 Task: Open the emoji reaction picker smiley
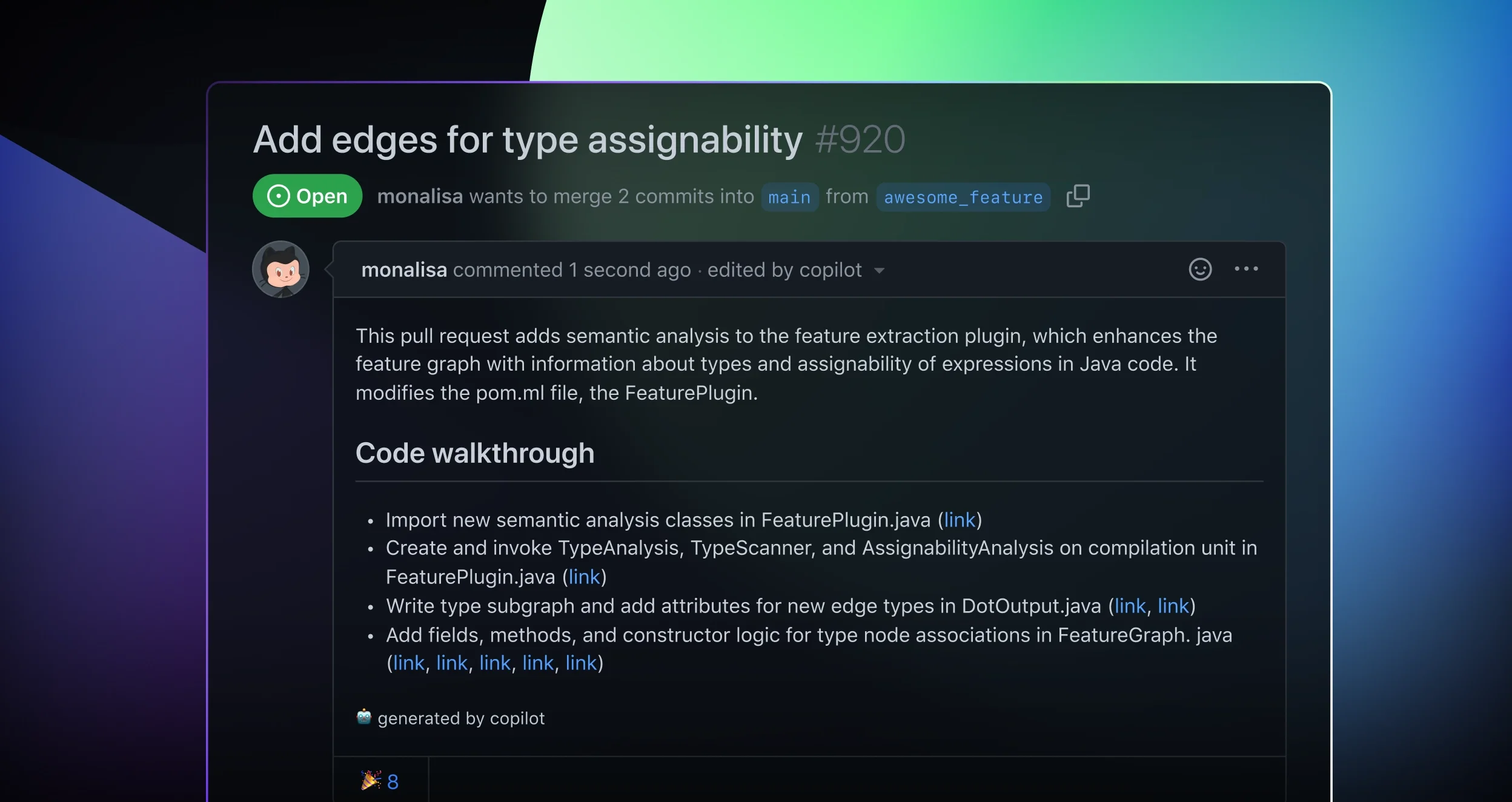(1200, 269)
